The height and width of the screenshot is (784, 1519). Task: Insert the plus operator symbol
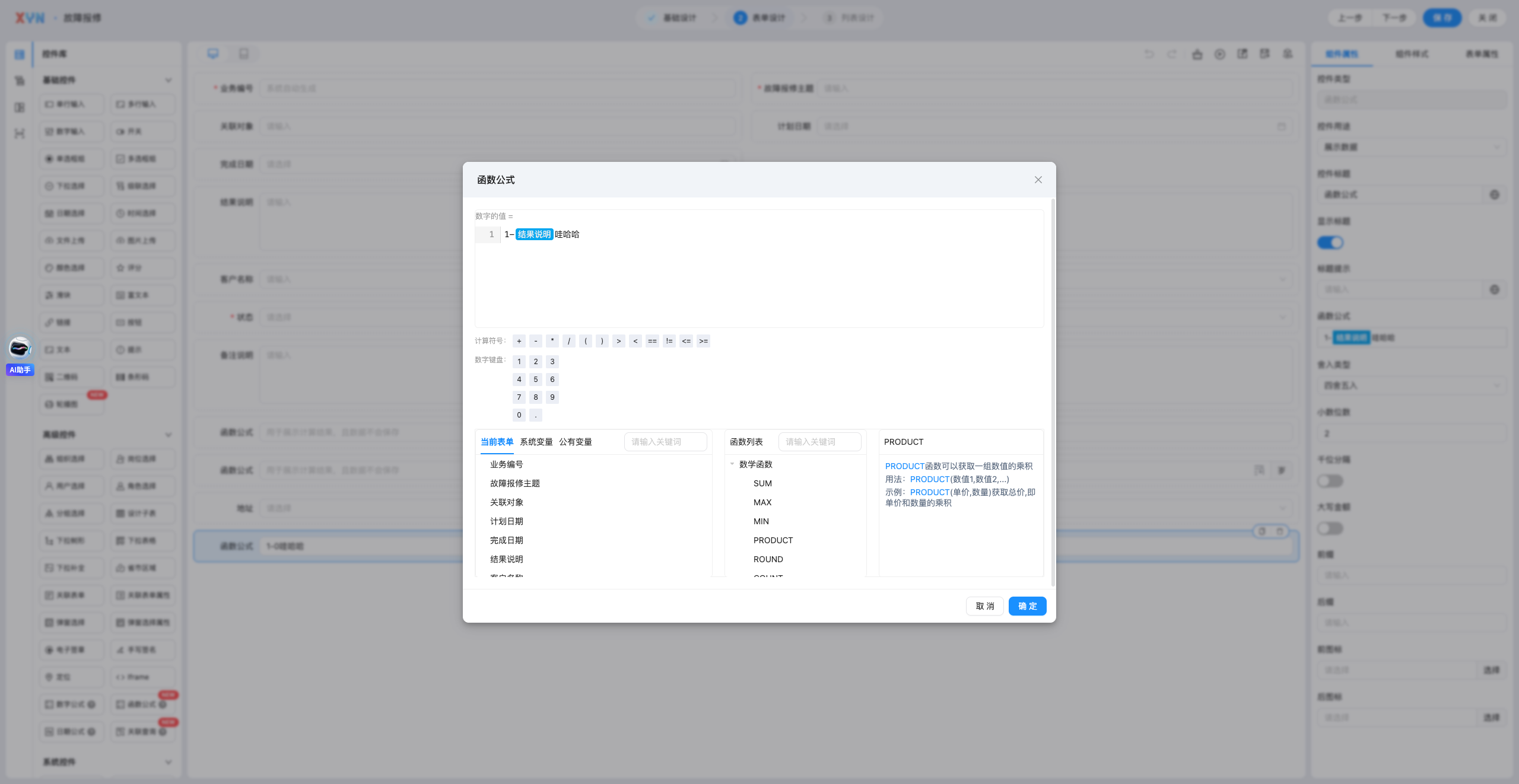pos(519,341)
